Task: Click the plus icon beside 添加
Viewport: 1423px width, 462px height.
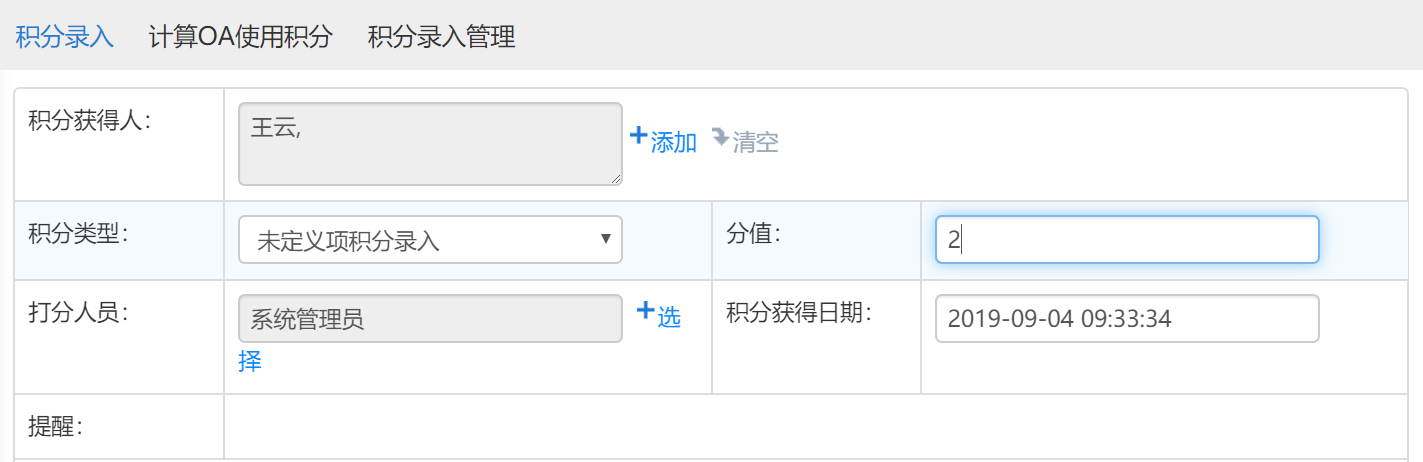Action: (x=638, y=136)
